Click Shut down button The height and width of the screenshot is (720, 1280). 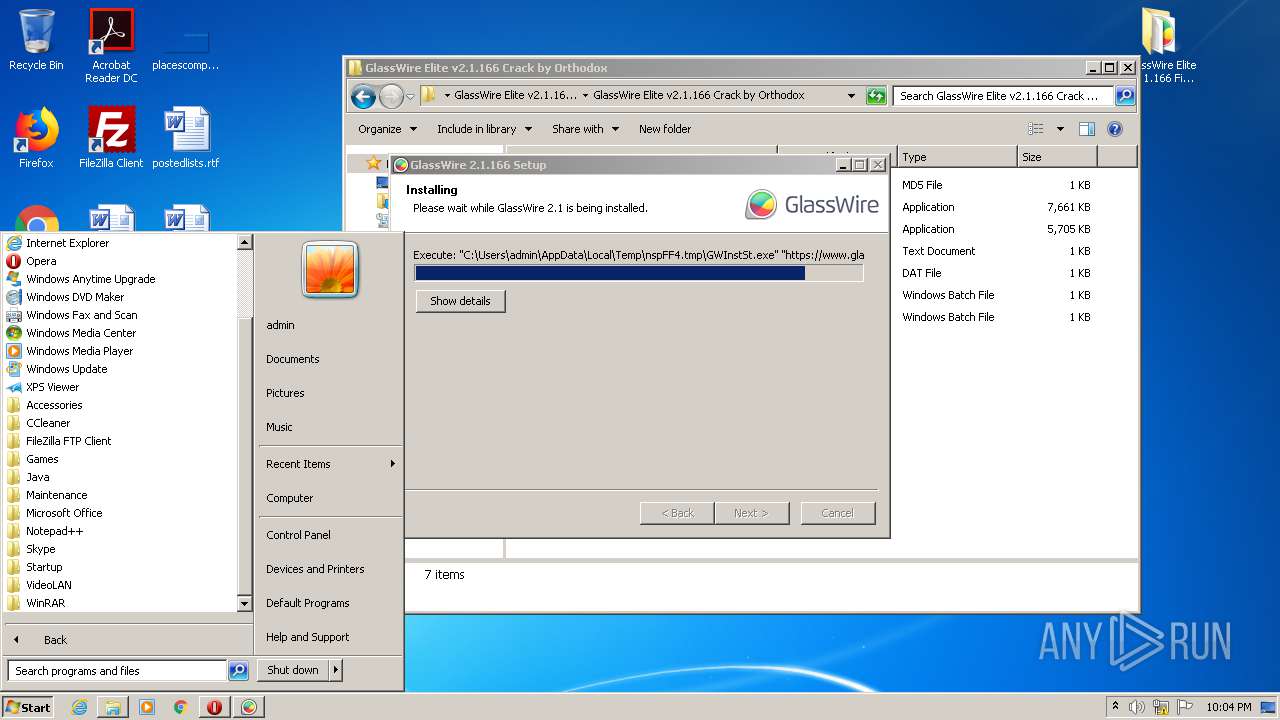click(x=293, y=670)
